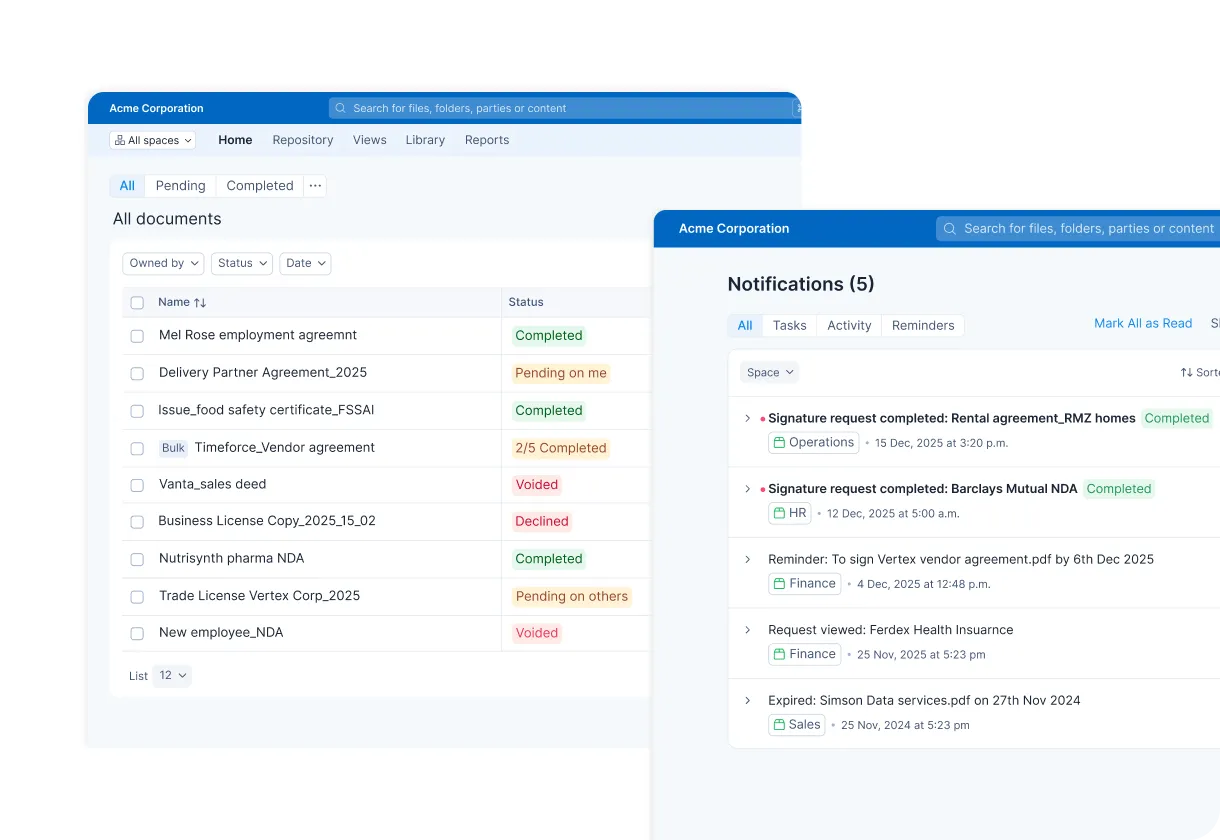Image resolution: width=1220 pixels, height=840 pixels.
Task: Click Acme Corporation in Notifications window header
Action: tap(734, 229)
